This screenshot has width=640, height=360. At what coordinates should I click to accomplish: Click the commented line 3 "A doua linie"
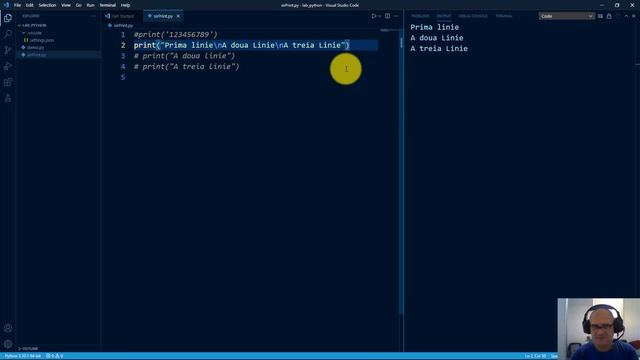coord(184,56)
